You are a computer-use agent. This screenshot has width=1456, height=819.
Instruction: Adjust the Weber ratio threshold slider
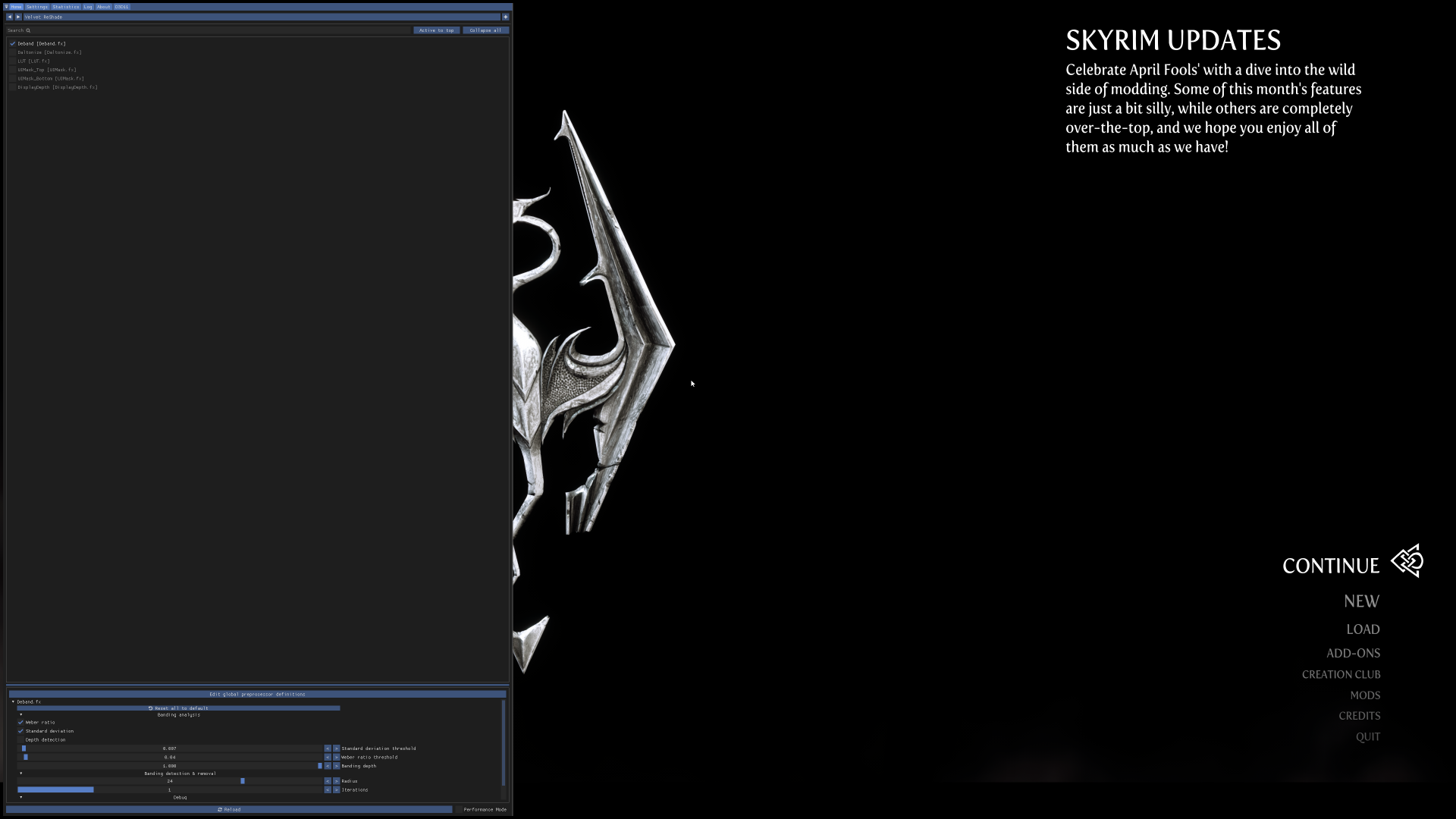[x=170, y=757]
